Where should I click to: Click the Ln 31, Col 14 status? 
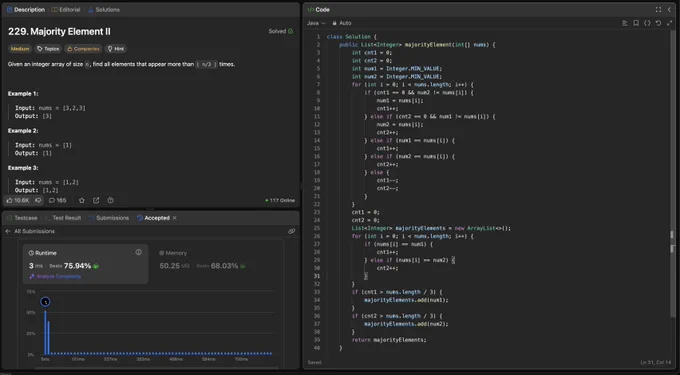tap(655, 362)
